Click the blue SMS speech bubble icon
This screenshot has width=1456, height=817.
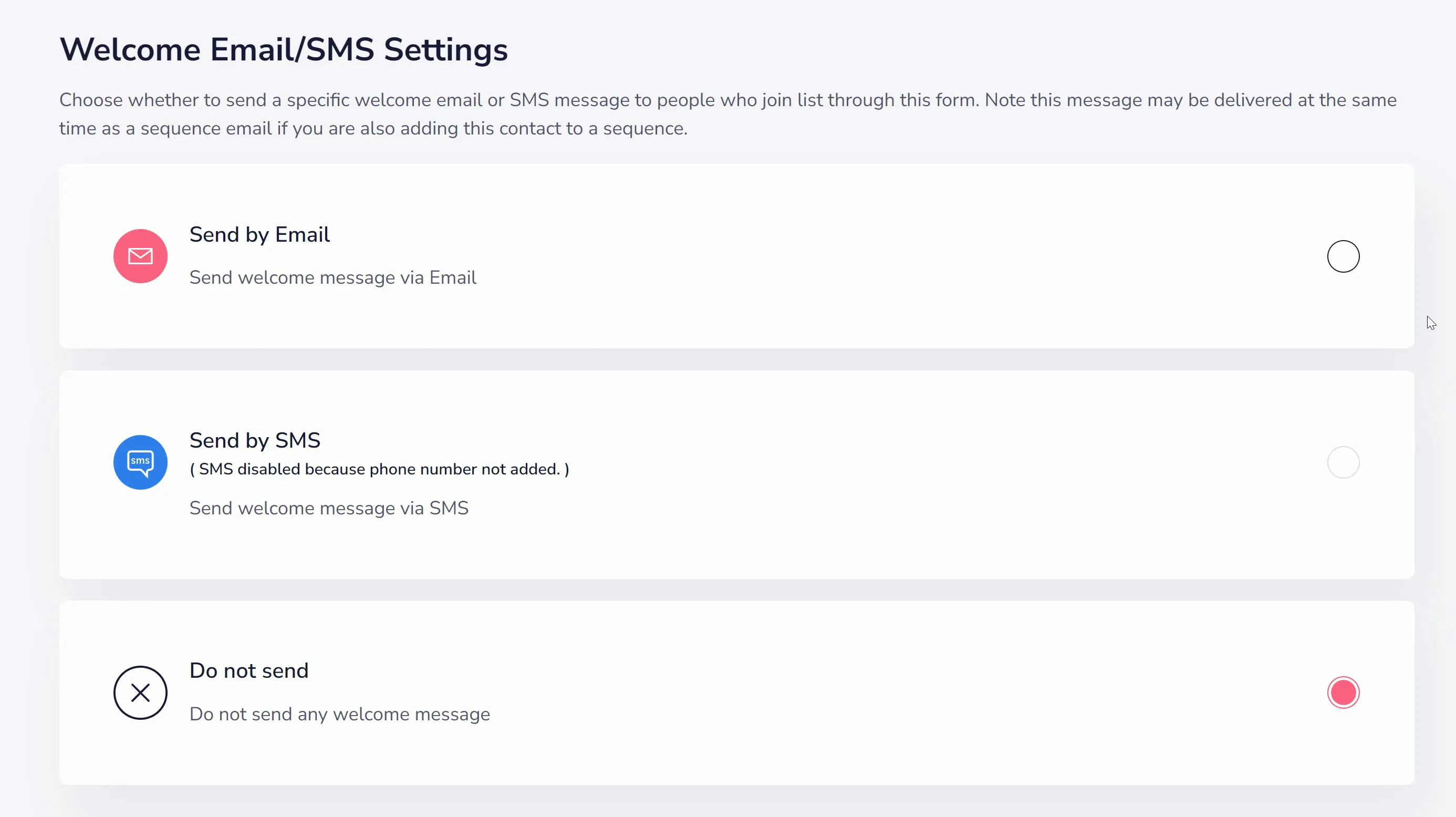140,462
